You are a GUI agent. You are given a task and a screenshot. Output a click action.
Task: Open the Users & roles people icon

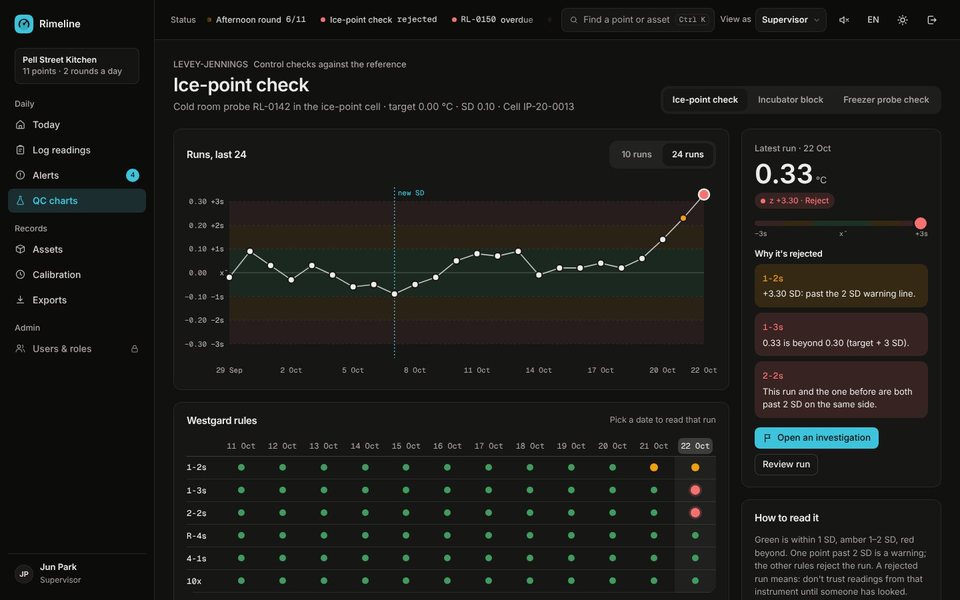pyautogui.click(x=20, y=348)
